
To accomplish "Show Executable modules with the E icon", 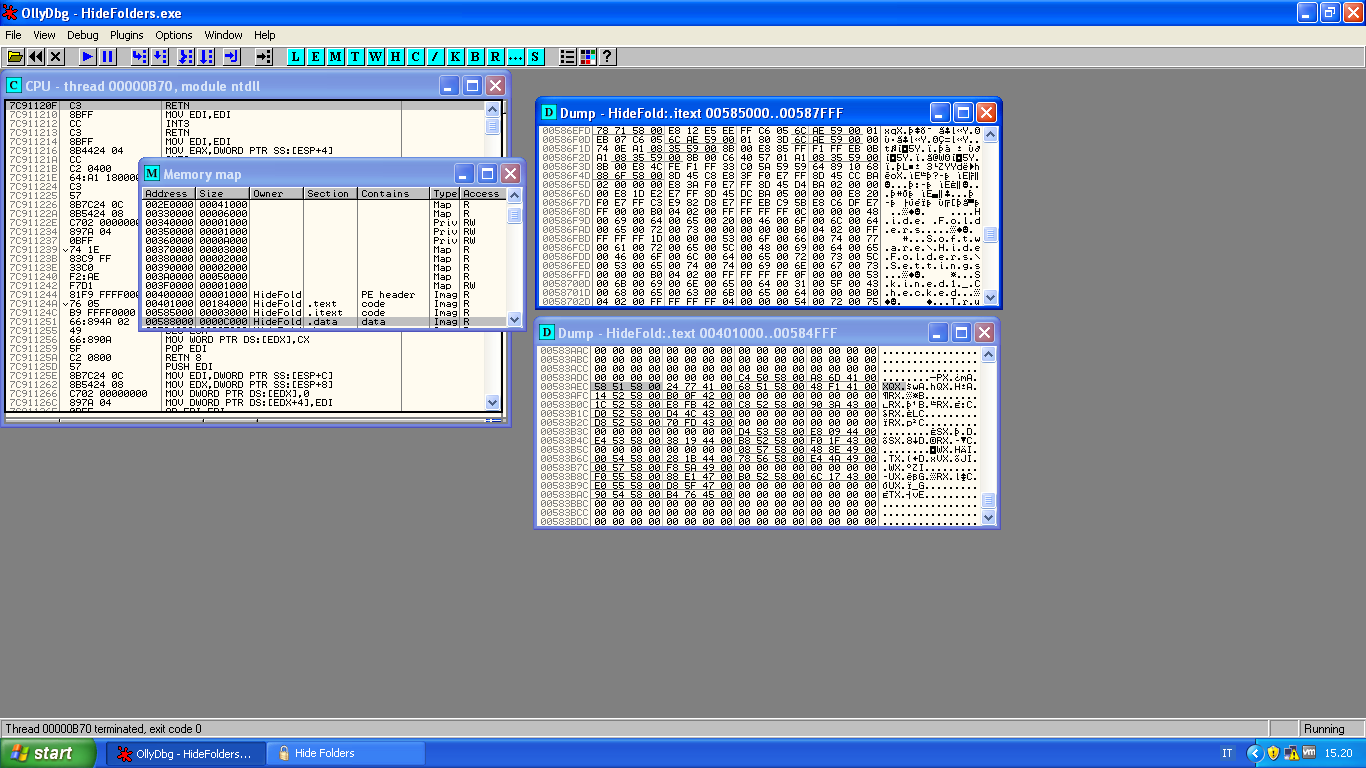I will 316,57.
